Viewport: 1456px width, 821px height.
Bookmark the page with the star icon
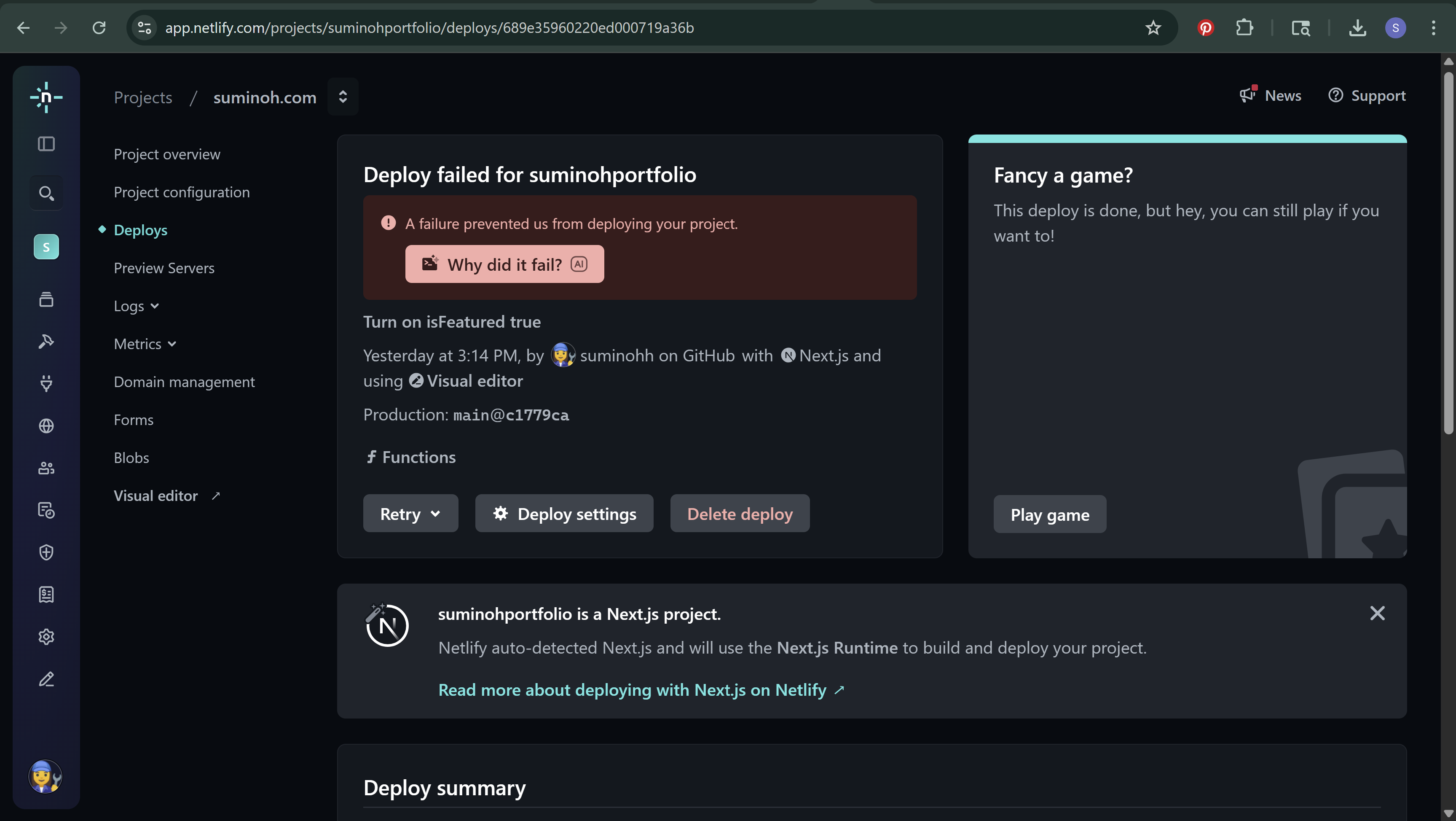pyautogui.click(x=1153, y=28)
